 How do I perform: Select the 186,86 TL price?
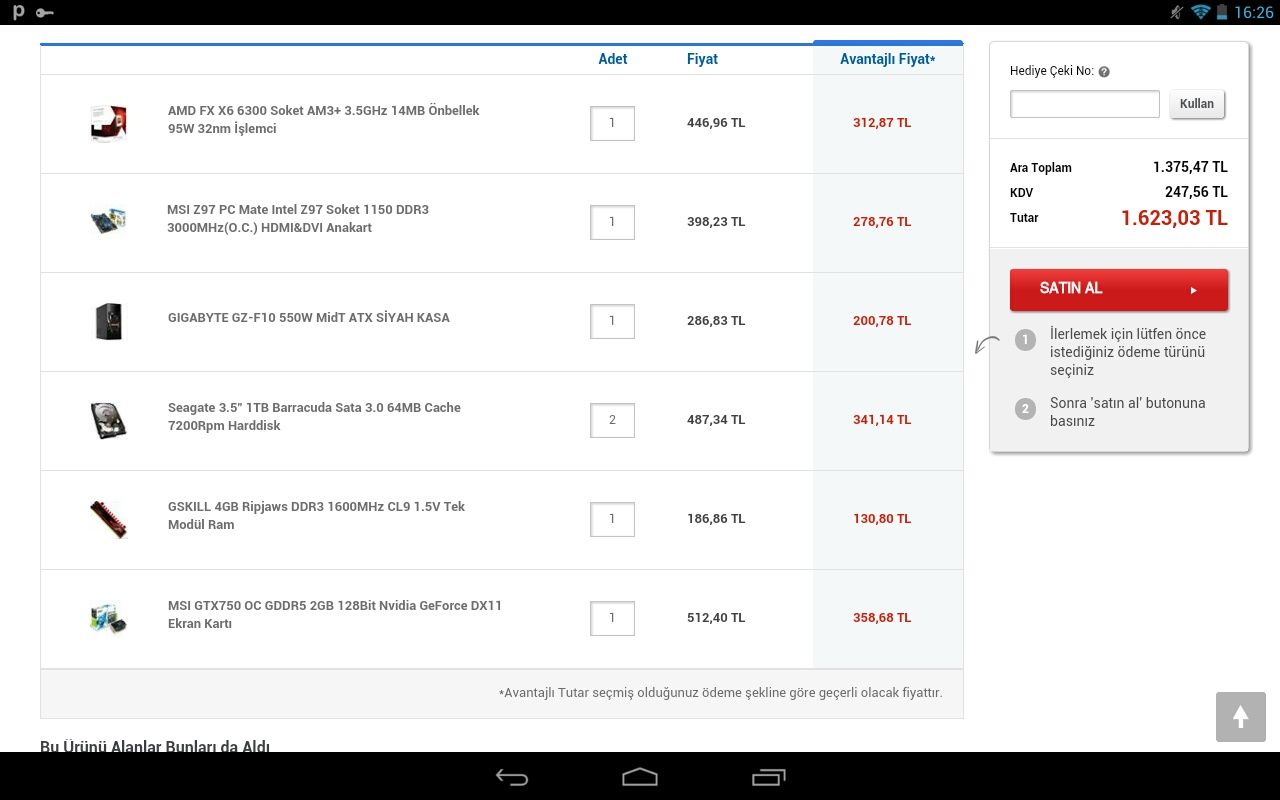tap(716, 519)
